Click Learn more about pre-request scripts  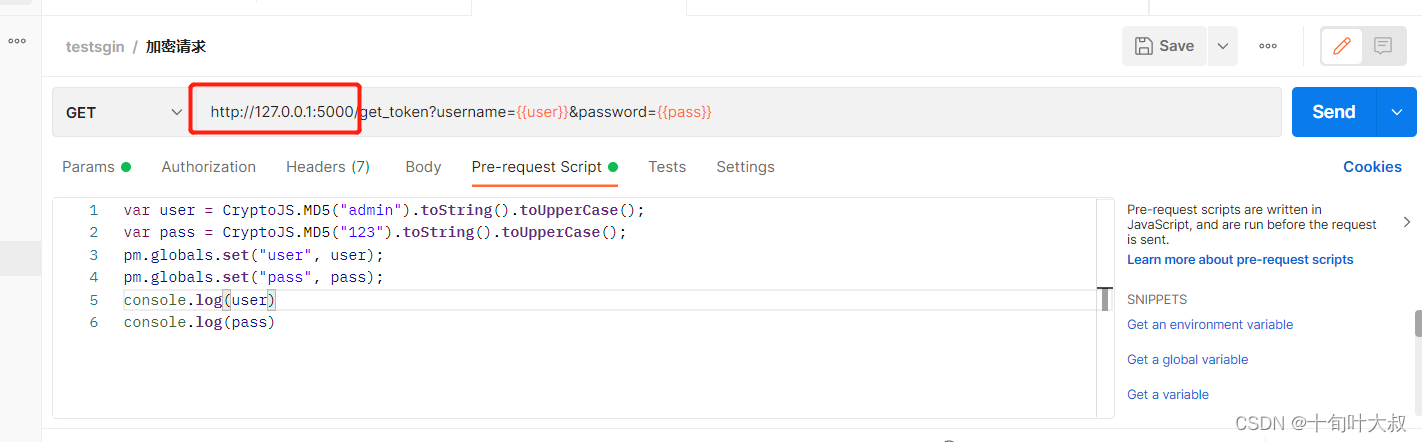click(x=1239, y=259)
